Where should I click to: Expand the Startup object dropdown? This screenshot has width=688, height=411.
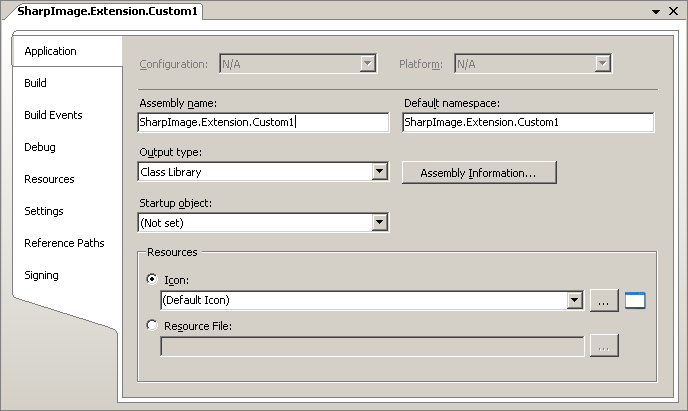379,223
